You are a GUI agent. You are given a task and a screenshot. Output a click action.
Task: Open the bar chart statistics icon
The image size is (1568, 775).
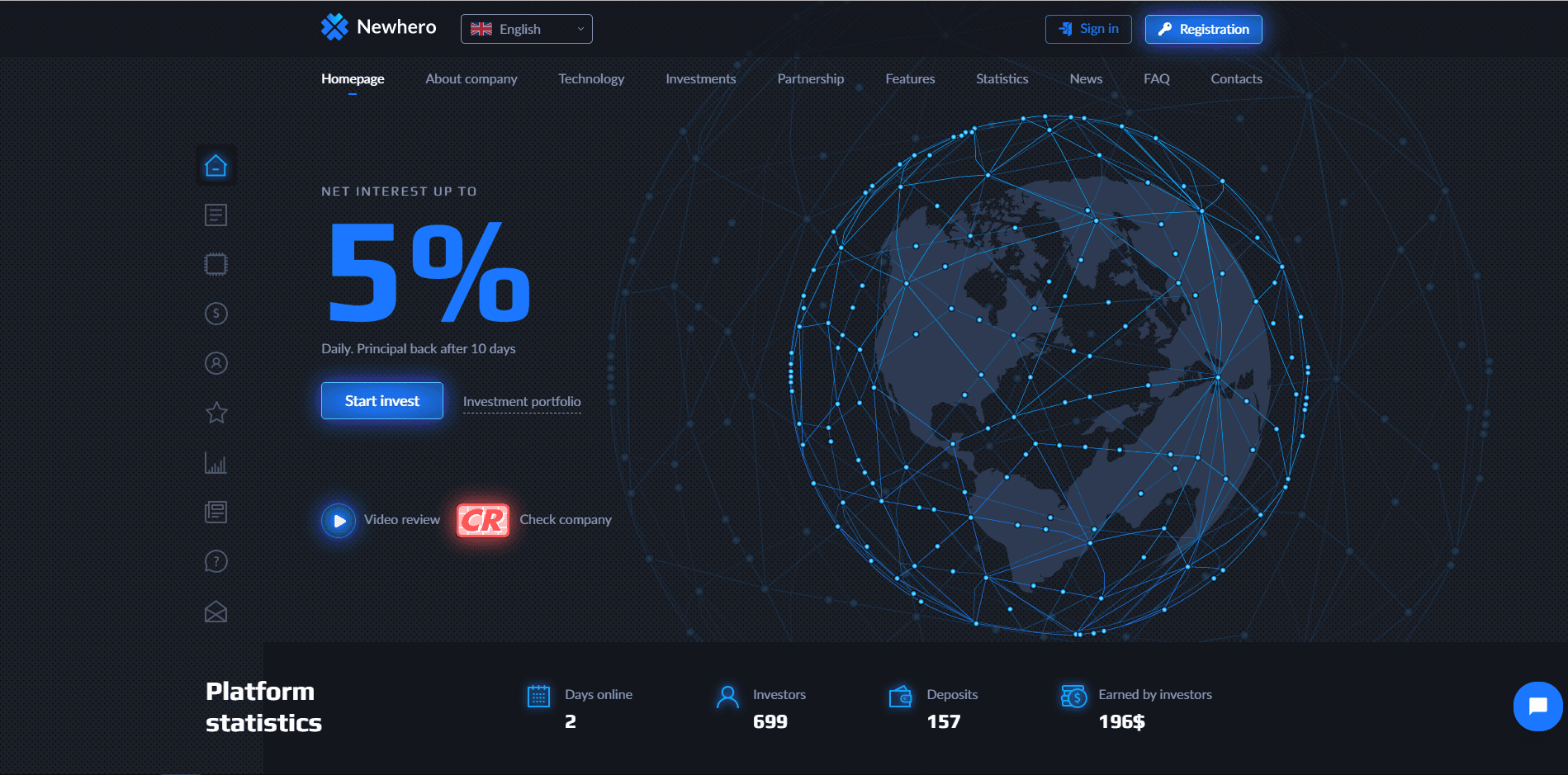216,463
